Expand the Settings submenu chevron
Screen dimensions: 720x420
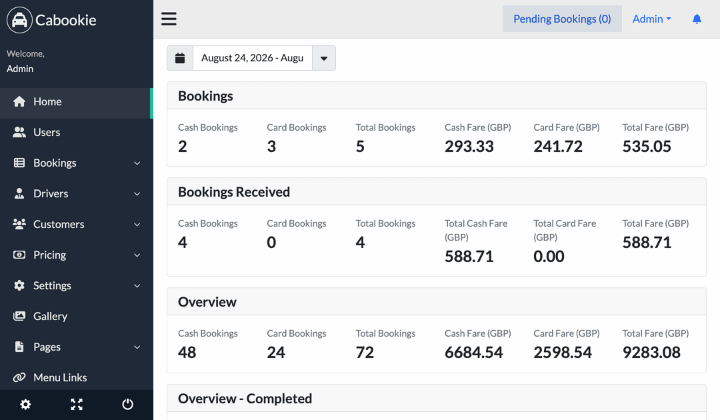pyautogui.click(x=137, y=286)
